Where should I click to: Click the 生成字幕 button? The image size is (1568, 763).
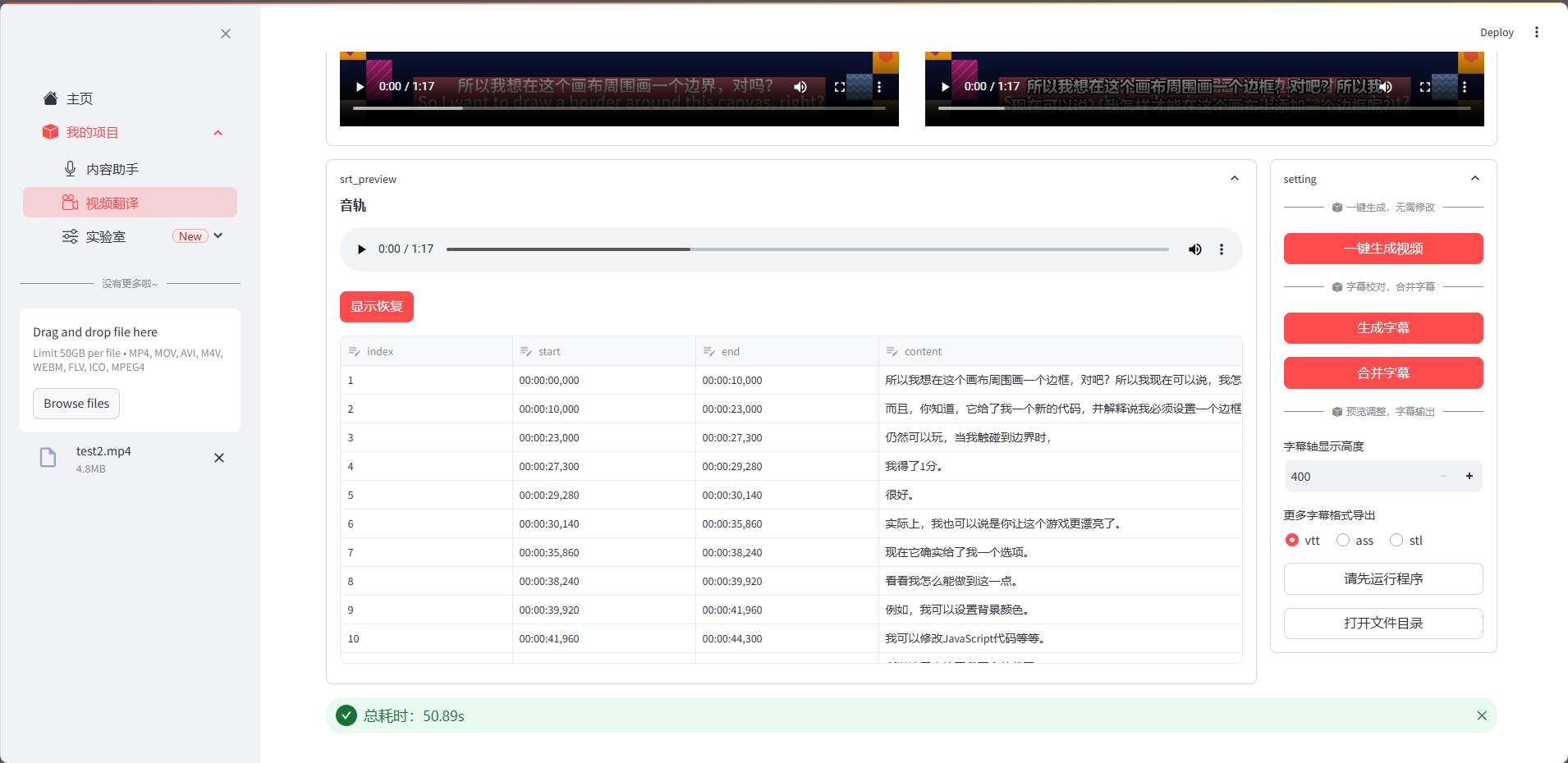point(1383,328)
